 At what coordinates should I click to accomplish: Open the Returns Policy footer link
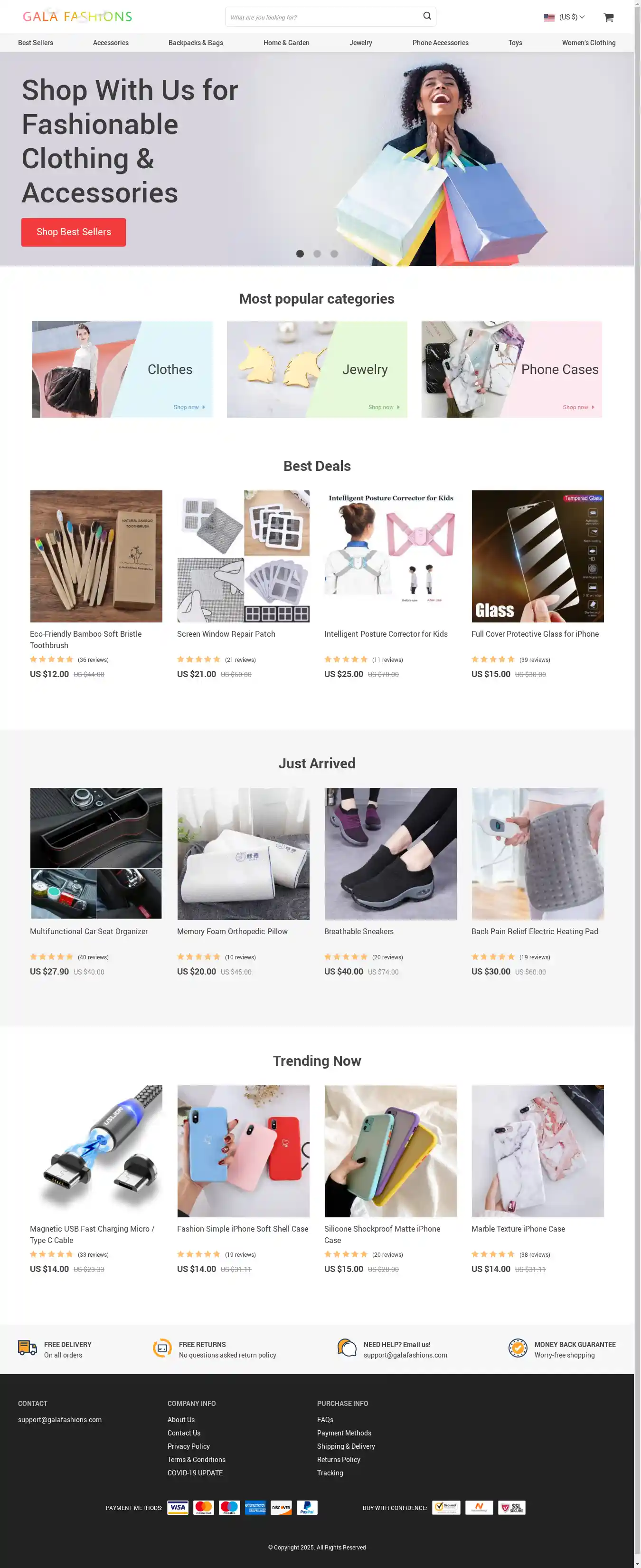pos(339,1460)
